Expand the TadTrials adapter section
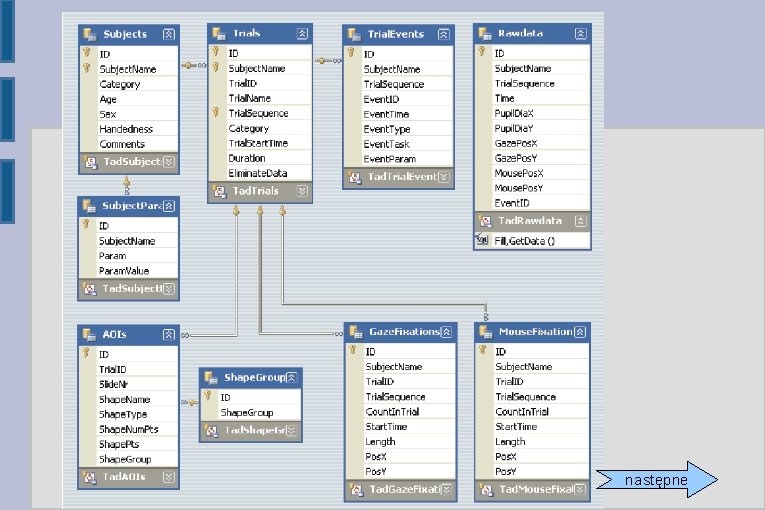Screen dimensions: 765x510 302,191
